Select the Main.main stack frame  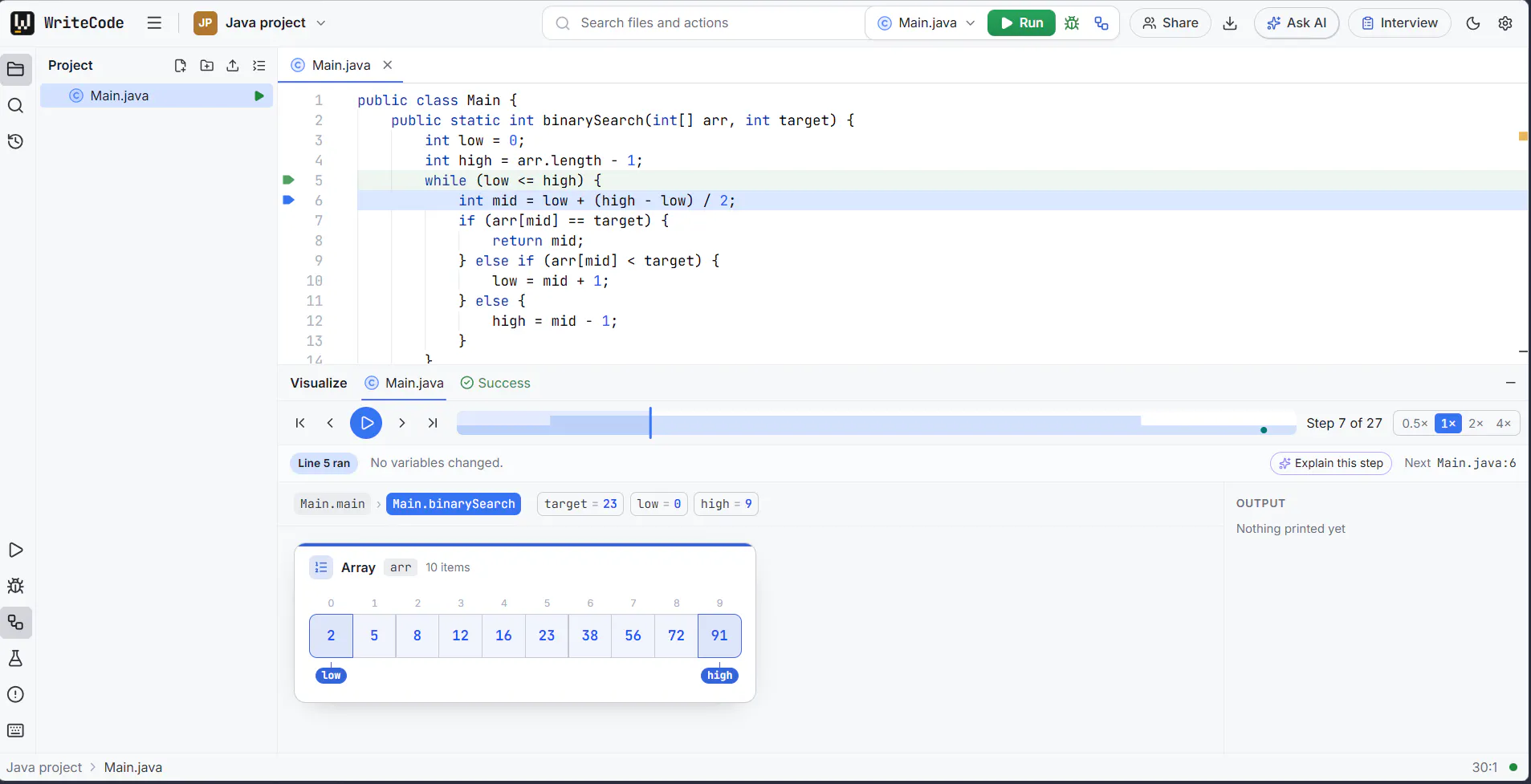(332, 504)
